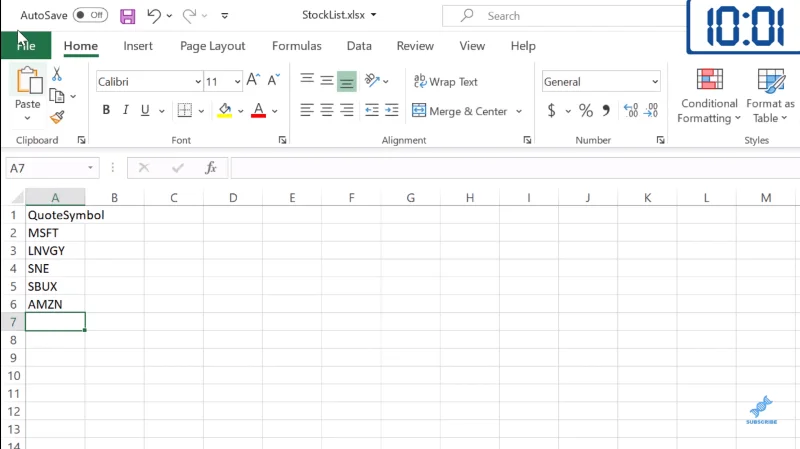The height and width of the screenshot is (449, 800).
Task: Click the Paste clipboard icon
Action: 29,81
